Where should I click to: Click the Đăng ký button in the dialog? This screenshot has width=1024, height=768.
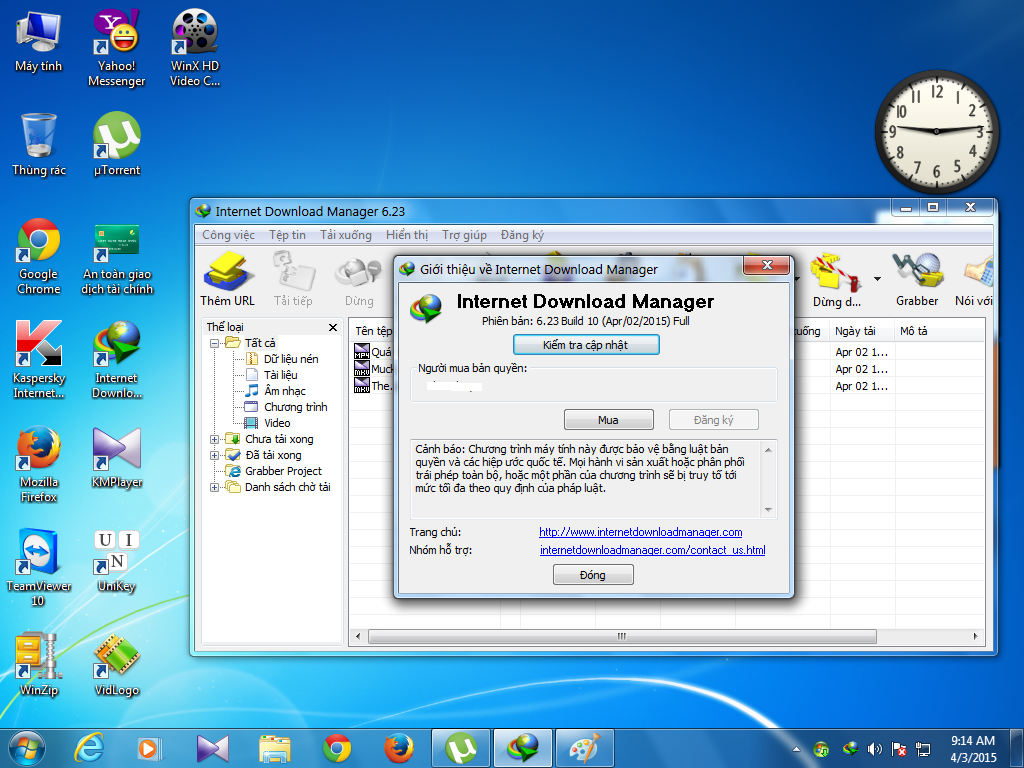pyautogui.click(x=714, y=420)
